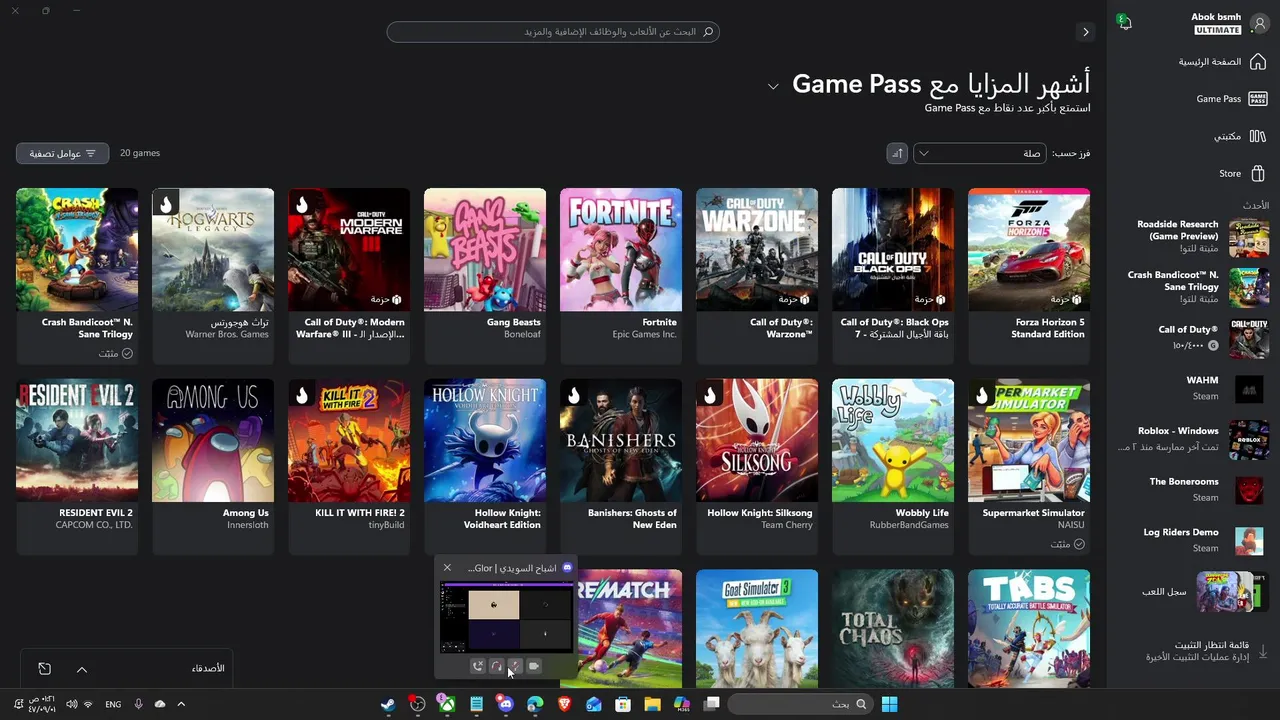Switch ENG input language indicator
Image resolution: width=1280 pixels, height=720 pixels.
click(x=113, y=704)
